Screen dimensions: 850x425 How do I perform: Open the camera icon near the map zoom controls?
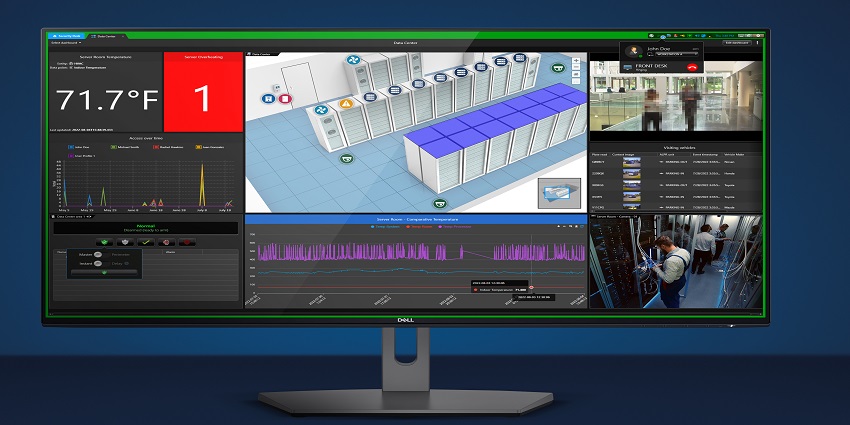(558, 68)
